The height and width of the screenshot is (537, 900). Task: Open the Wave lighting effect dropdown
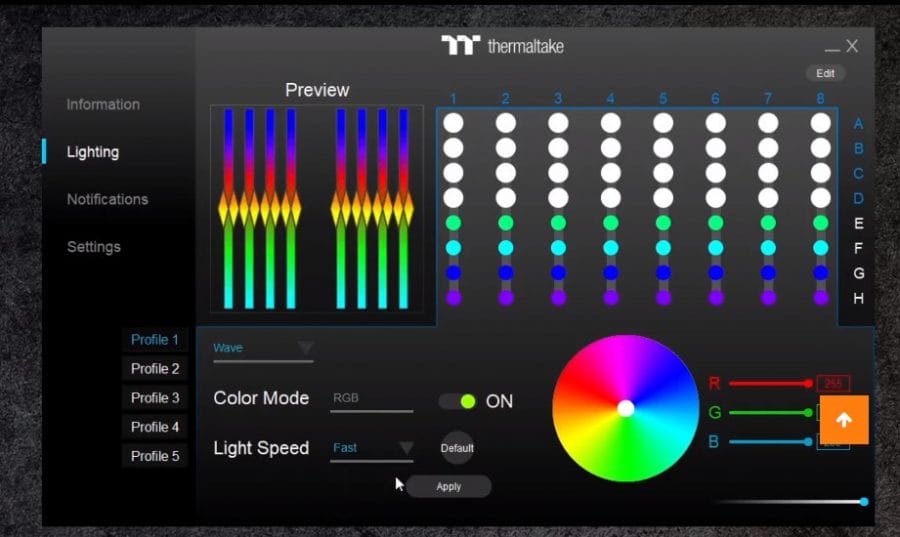(263, 348)
